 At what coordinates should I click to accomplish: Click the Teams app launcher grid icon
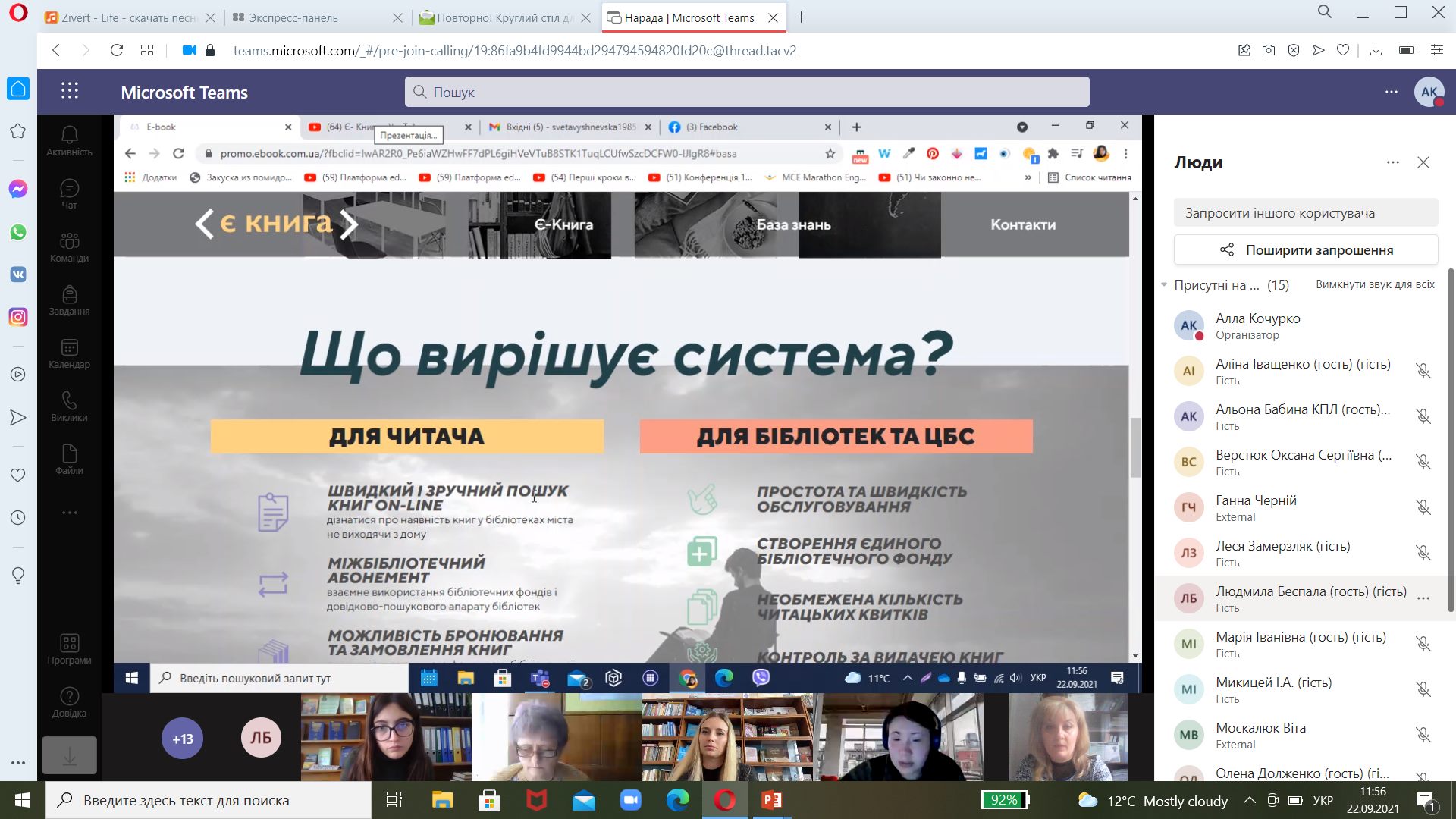click(x=70, y=92)
